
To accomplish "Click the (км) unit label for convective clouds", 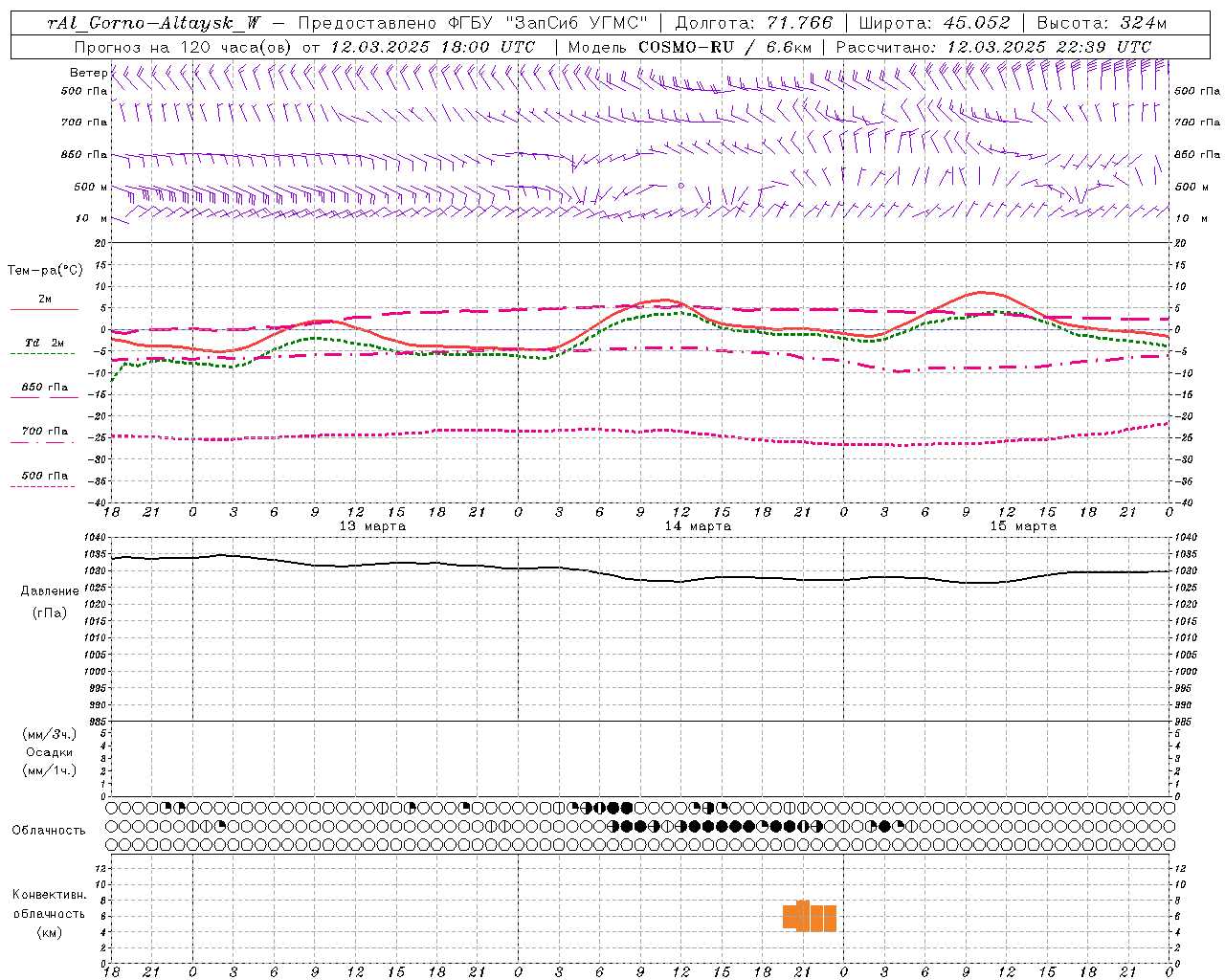I will [50, 932].
